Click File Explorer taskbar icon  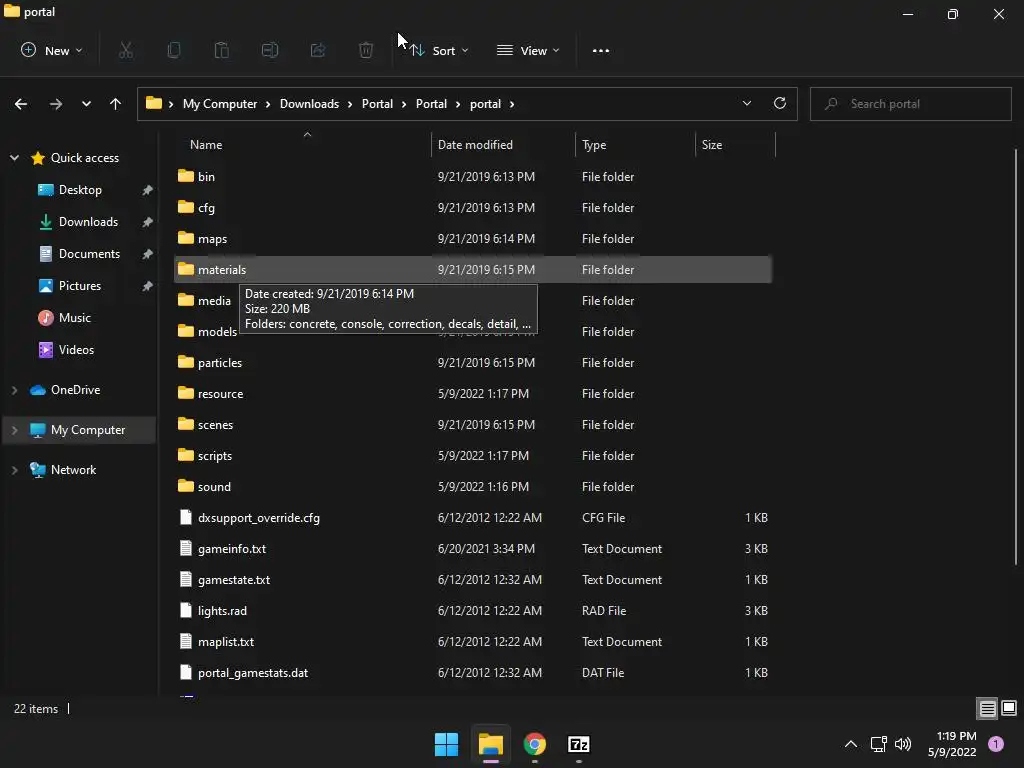pyautogui.click(x=490, y=744)
